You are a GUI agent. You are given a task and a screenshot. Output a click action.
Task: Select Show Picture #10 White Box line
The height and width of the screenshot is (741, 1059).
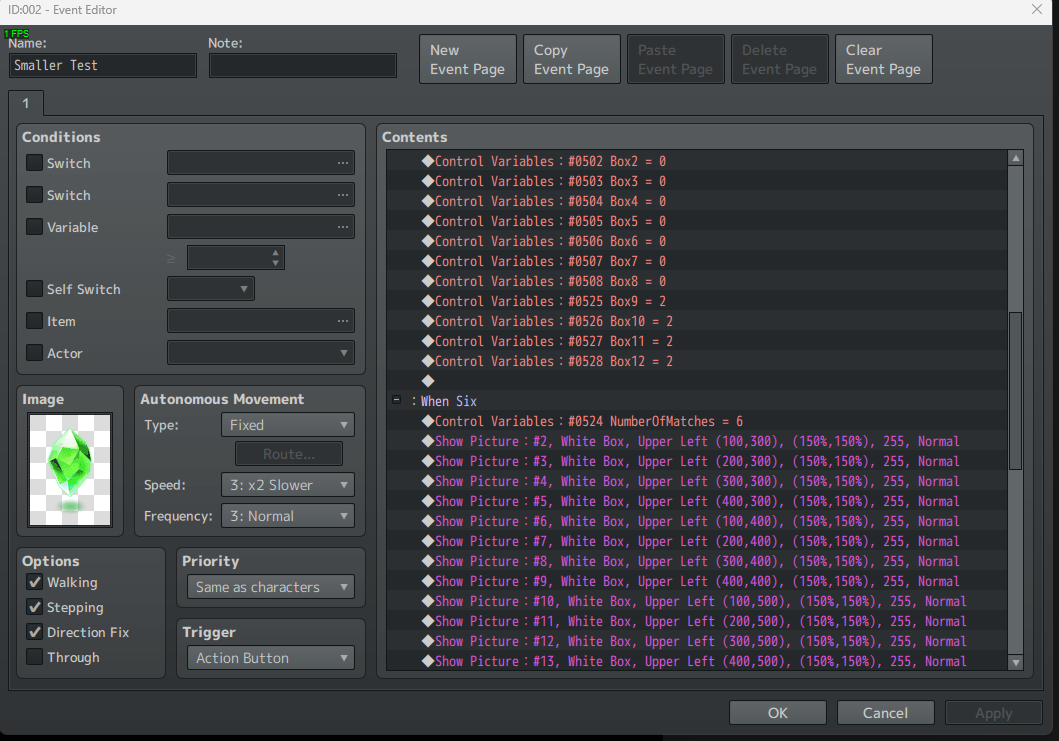(697, 601)
